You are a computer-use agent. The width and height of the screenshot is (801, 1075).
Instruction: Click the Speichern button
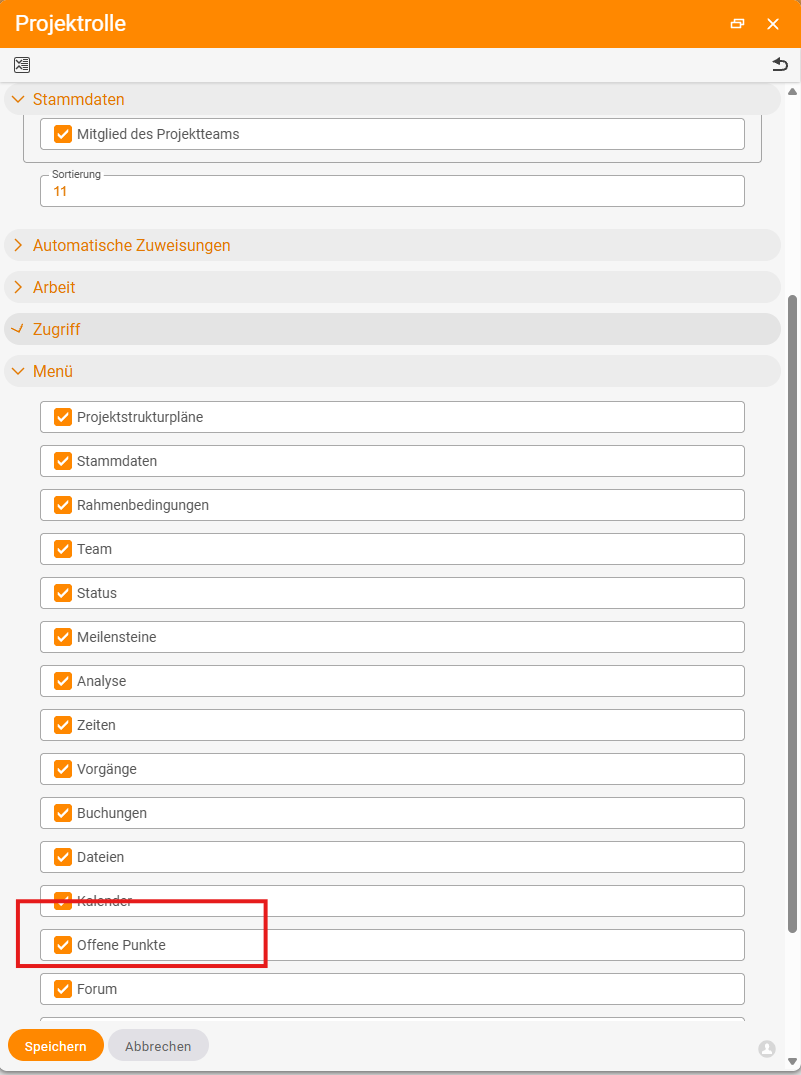[56, 1046]
